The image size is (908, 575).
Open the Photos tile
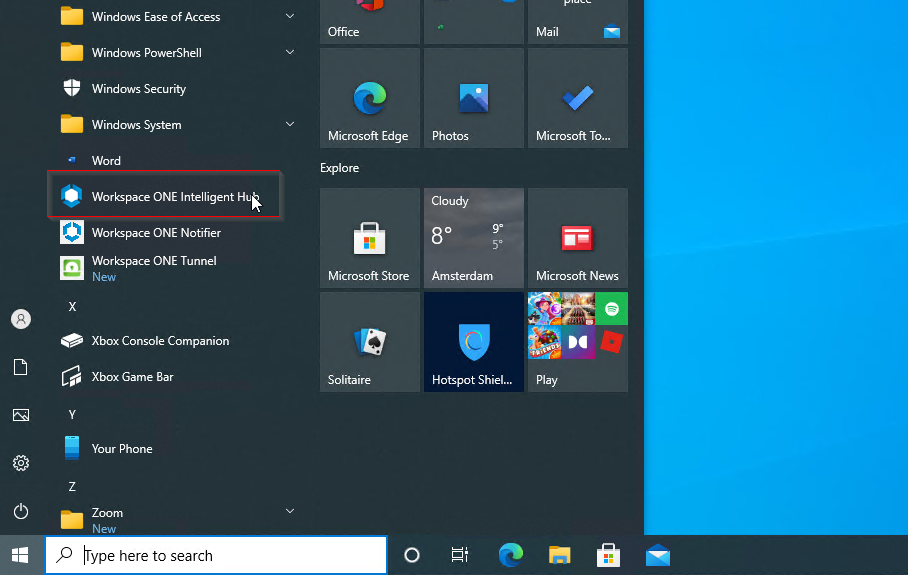point(473,98)
